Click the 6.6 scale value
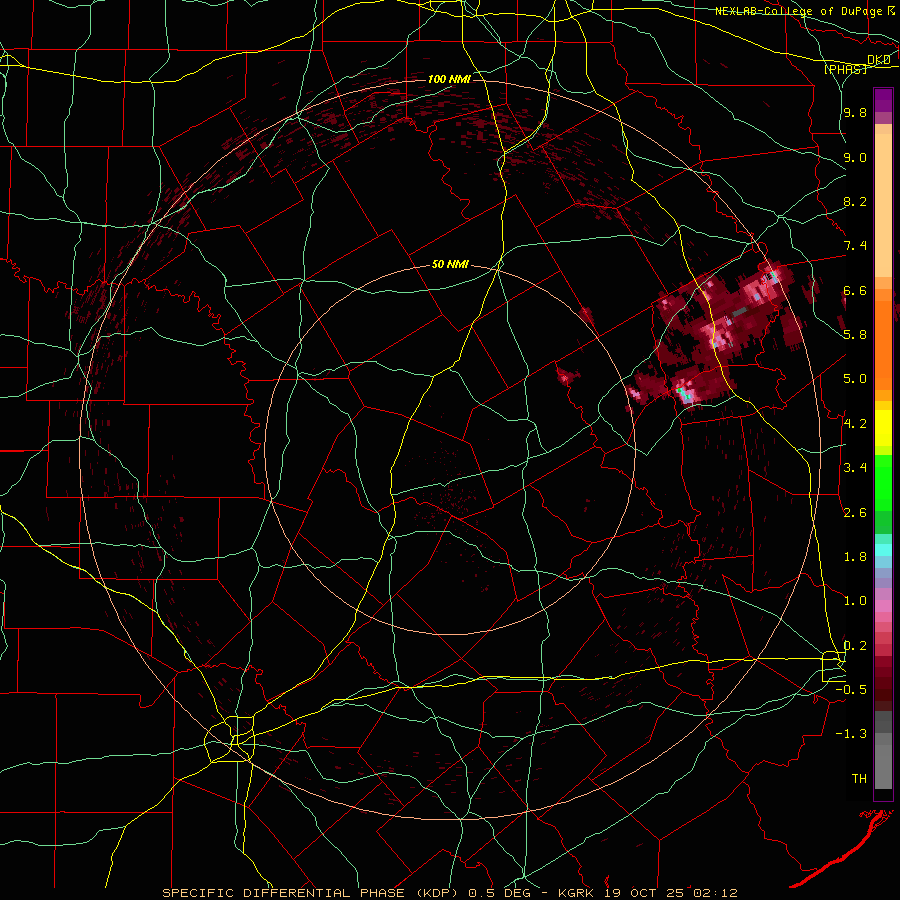This screenshot has width=900, height=900. coord(855,290)
